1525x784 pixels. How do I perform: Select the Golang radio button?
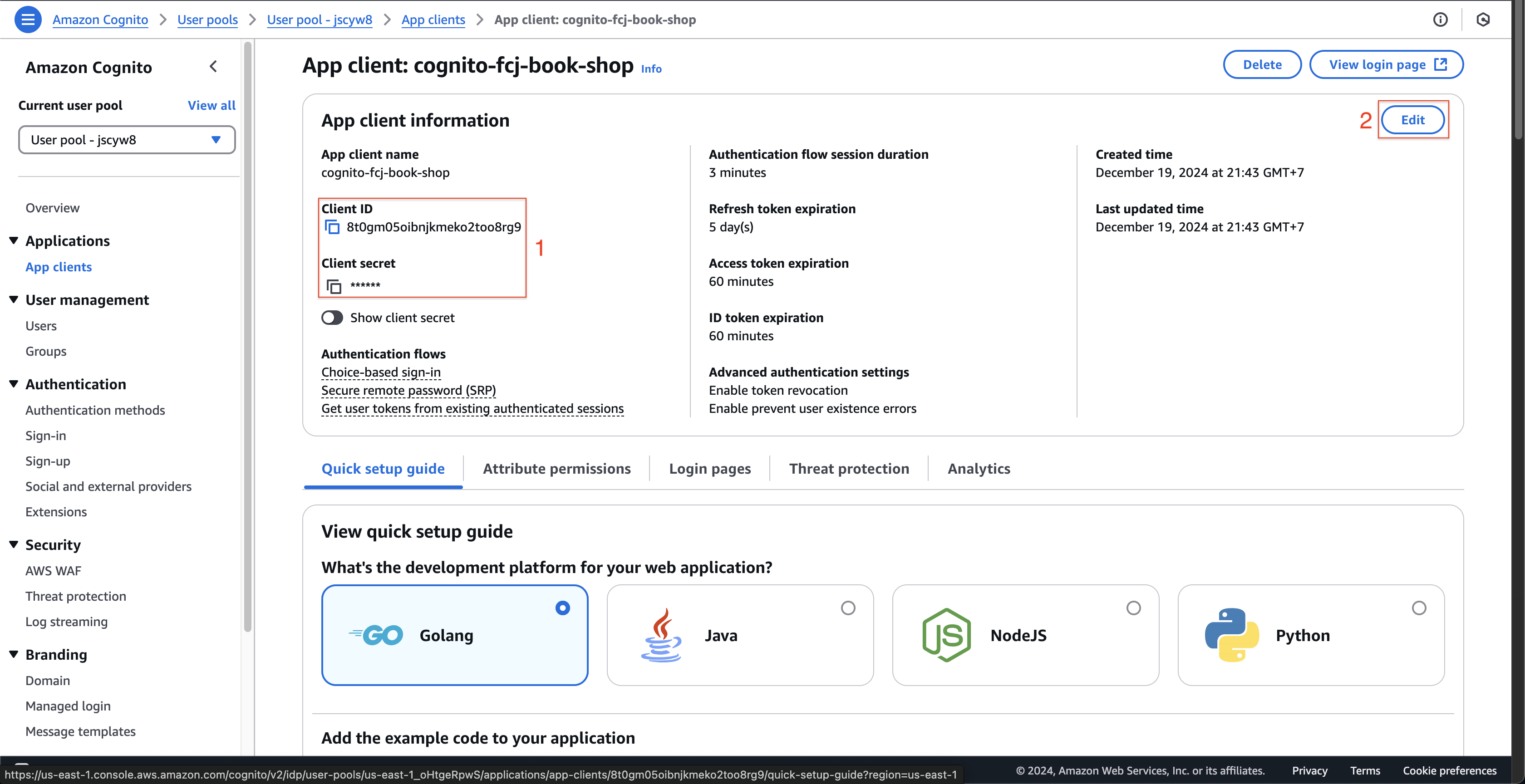tap(562, 608)
